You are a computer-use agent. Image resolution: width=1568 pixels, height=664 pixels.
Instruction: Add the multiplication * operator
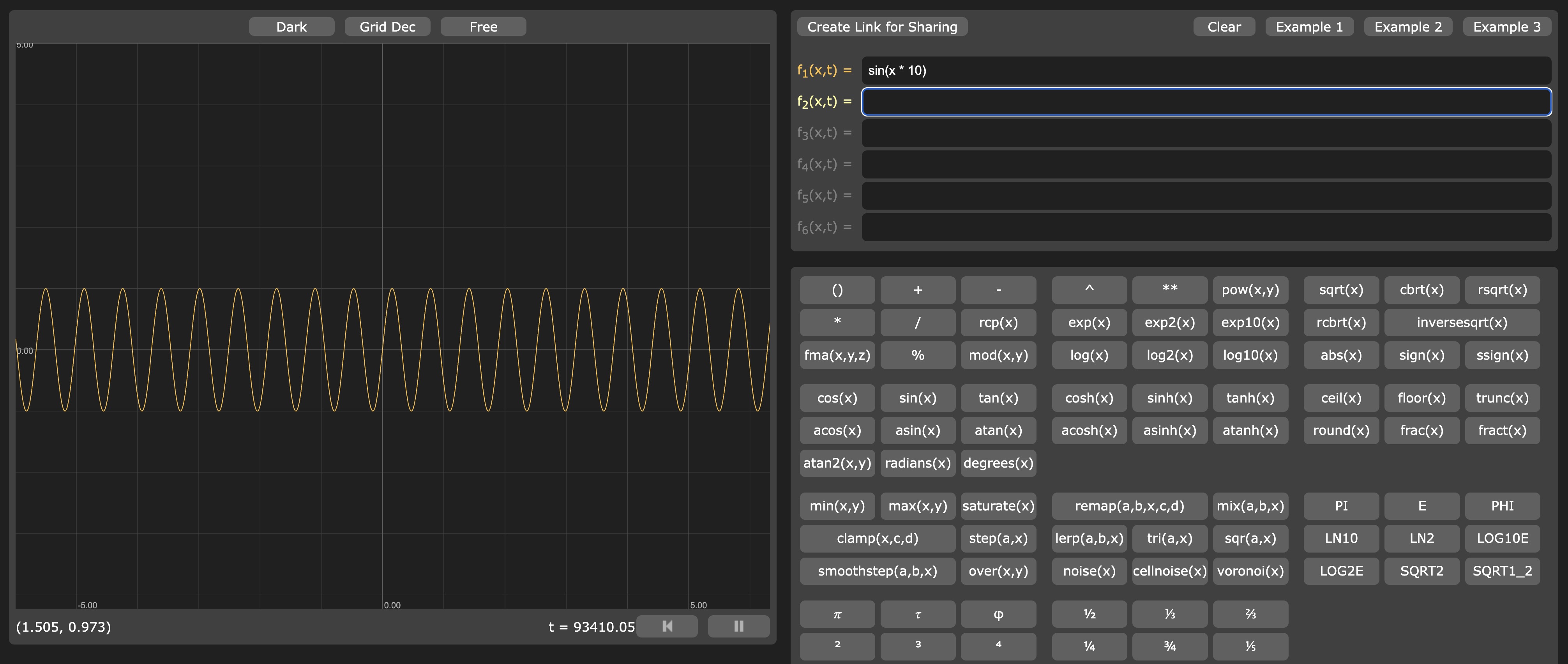point(837,322)
